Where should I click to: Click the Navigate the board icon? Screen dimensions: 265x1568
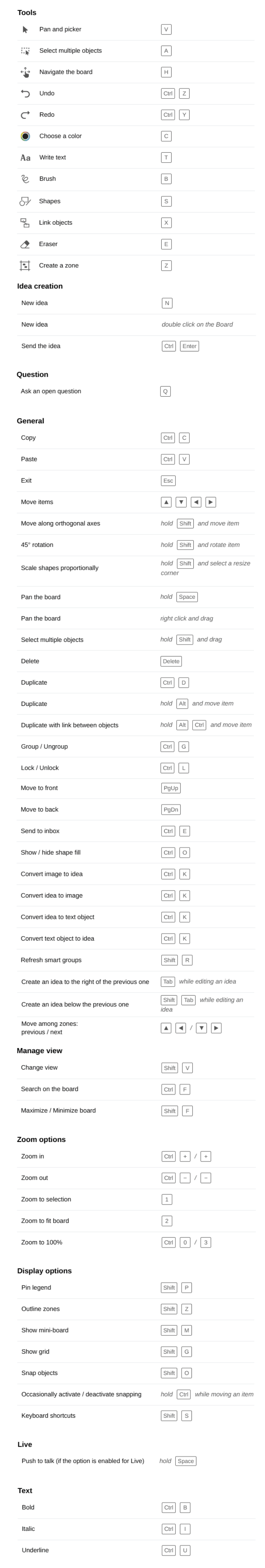pos(25,72)
